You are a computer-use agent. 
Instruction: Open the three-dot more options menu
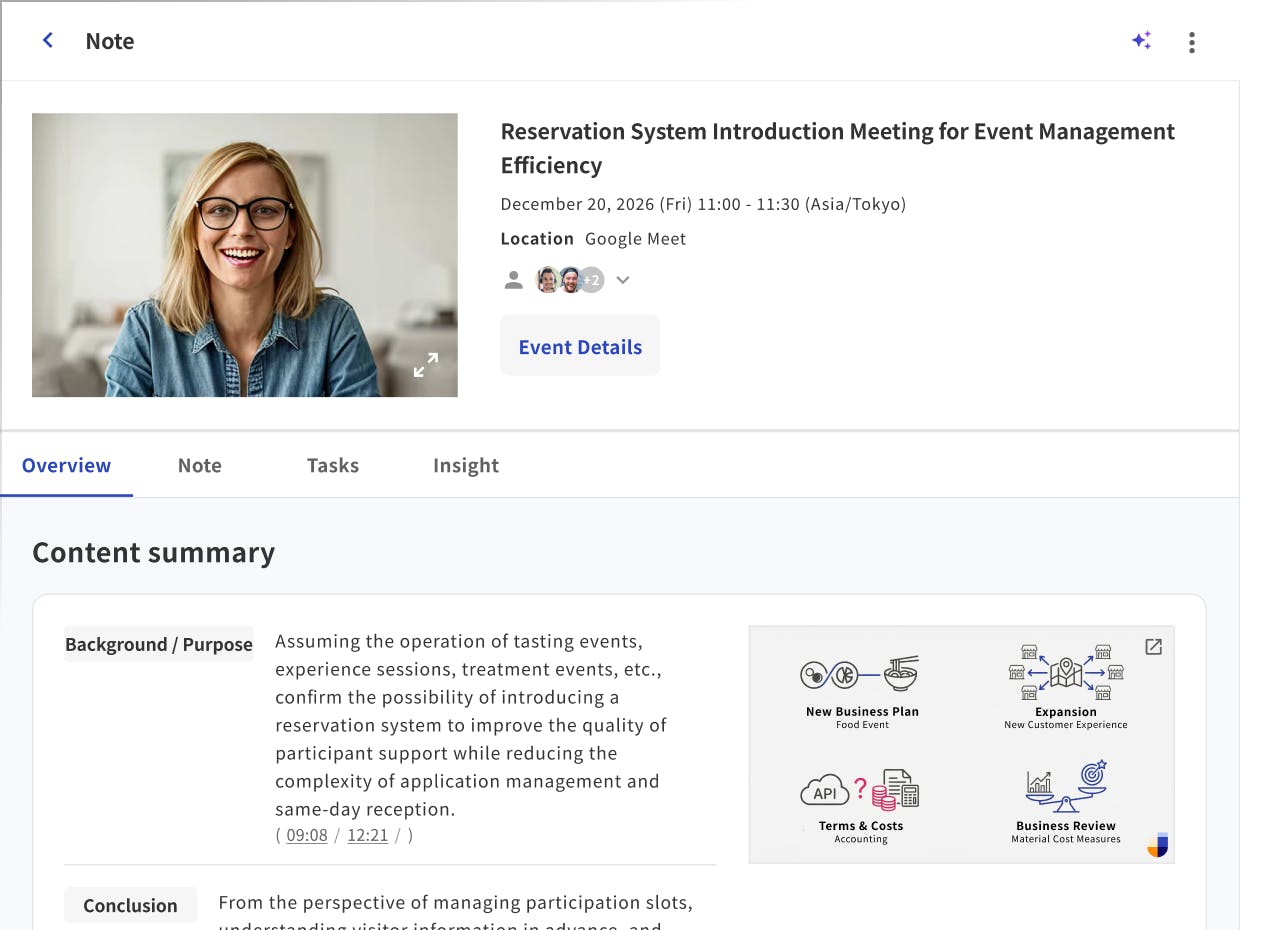click(x=1192, y=42)
